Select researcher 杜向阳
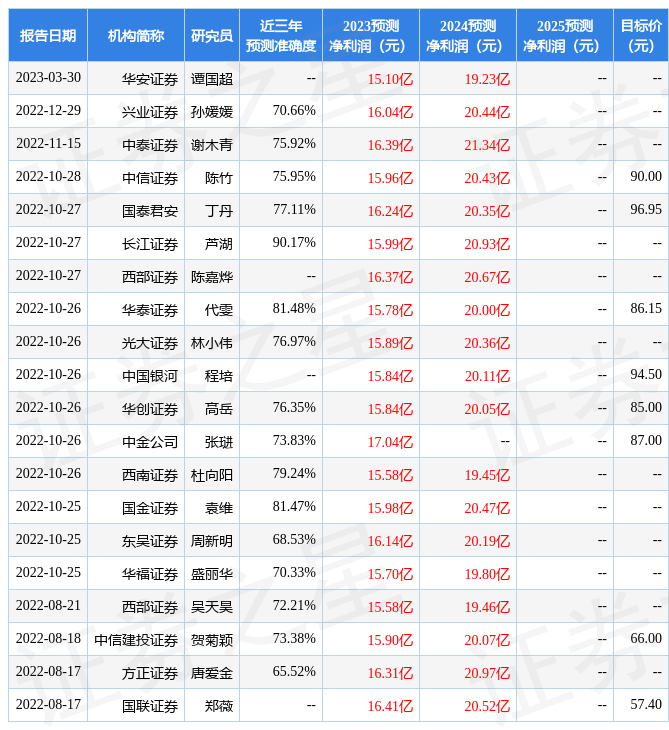Viewport: 669px width, 730px height. coord(212,475)
